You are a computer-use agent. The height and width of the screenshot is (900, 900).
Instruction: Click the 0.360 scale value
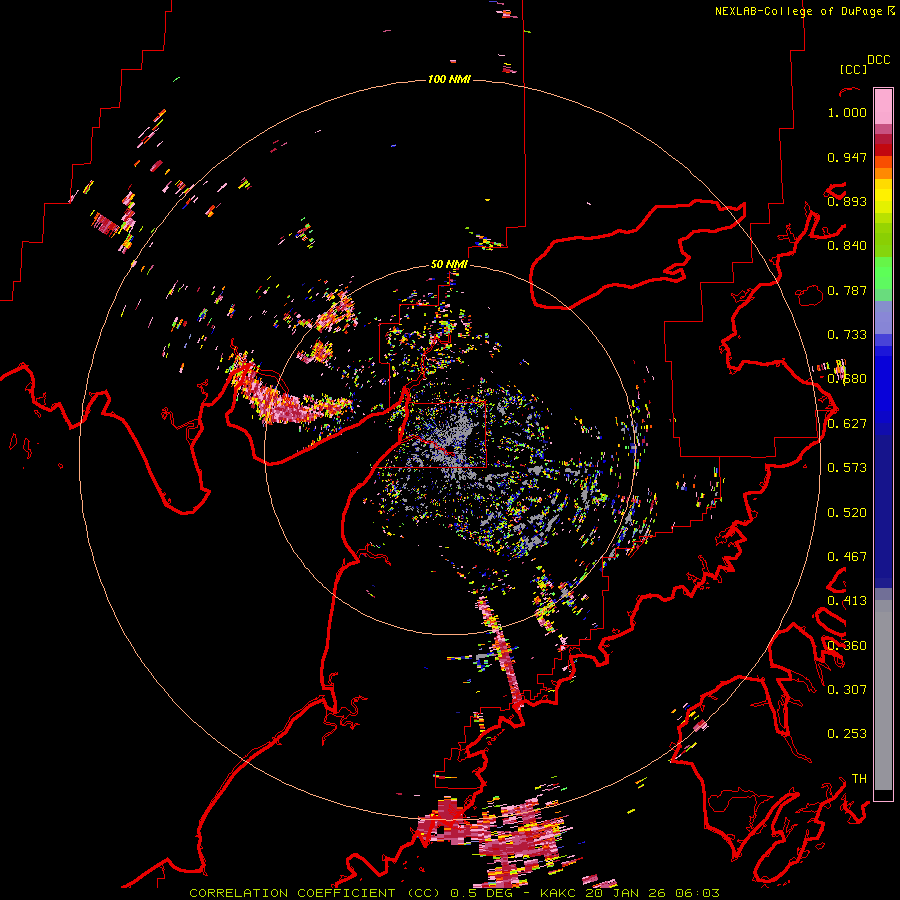[847, 646]
